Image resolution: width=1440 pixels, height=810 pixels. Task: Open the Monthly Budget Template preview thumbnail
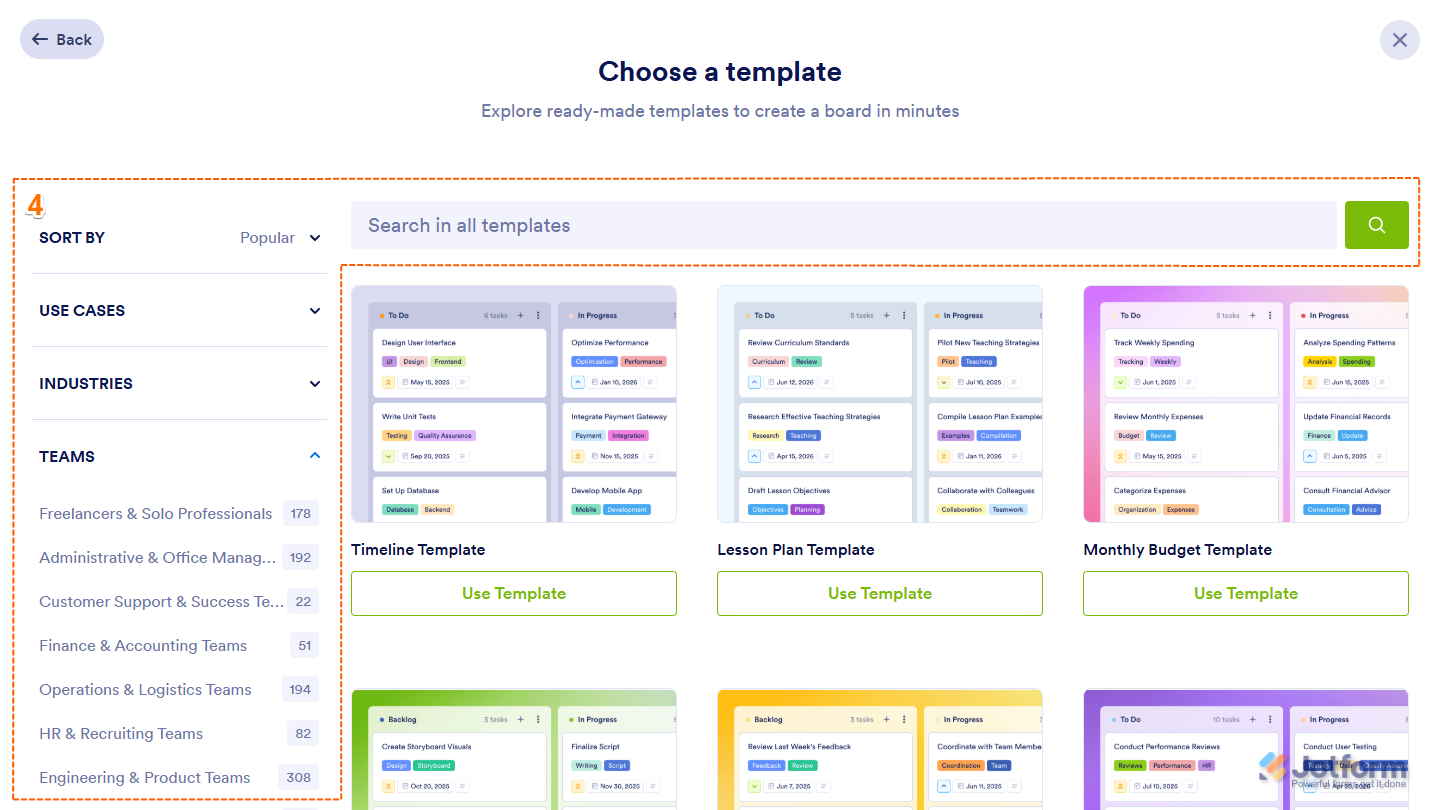click(x=1246, y=404)
